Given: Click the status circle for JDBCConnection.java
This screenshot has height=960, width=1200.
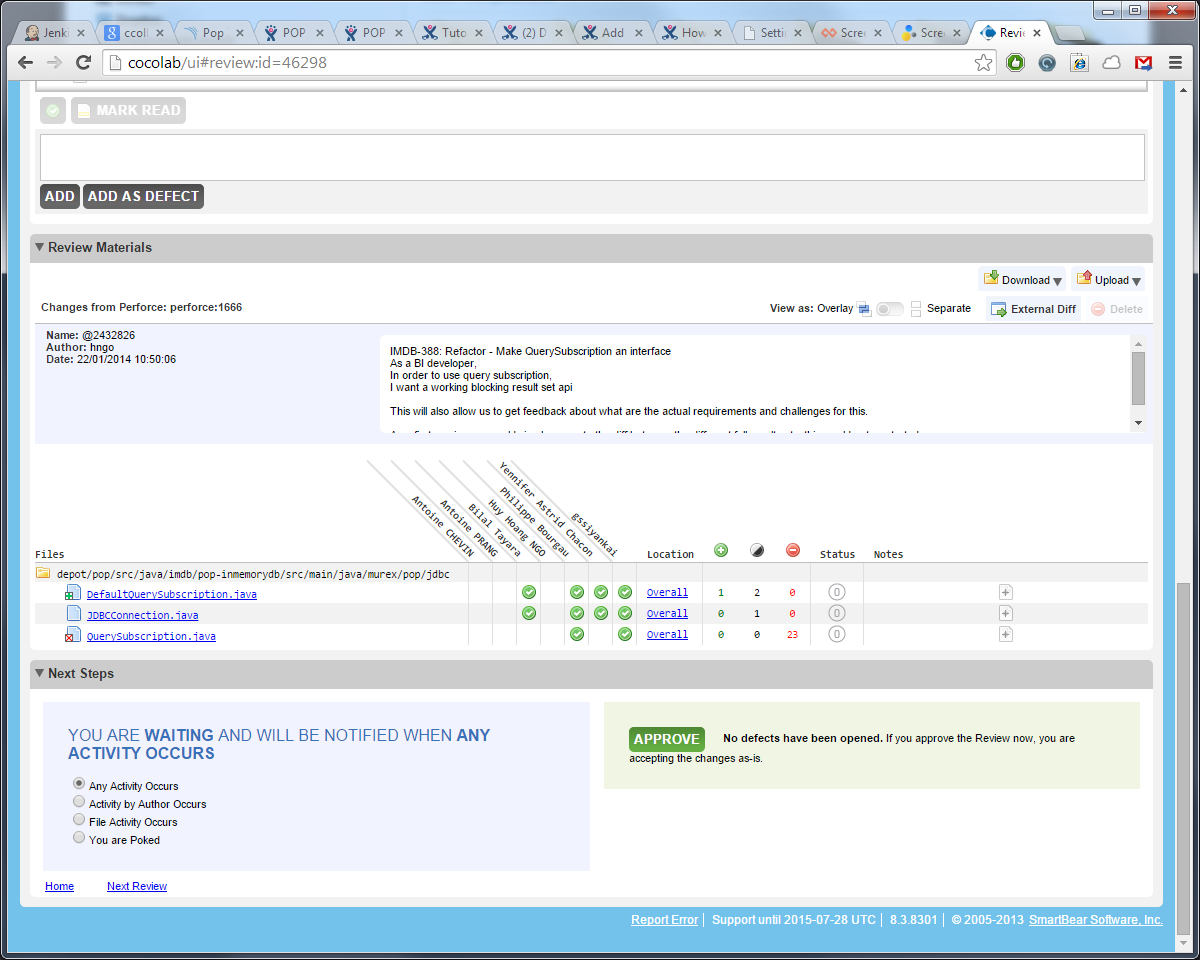Looking at the screenshot, I should coord(837,613).
